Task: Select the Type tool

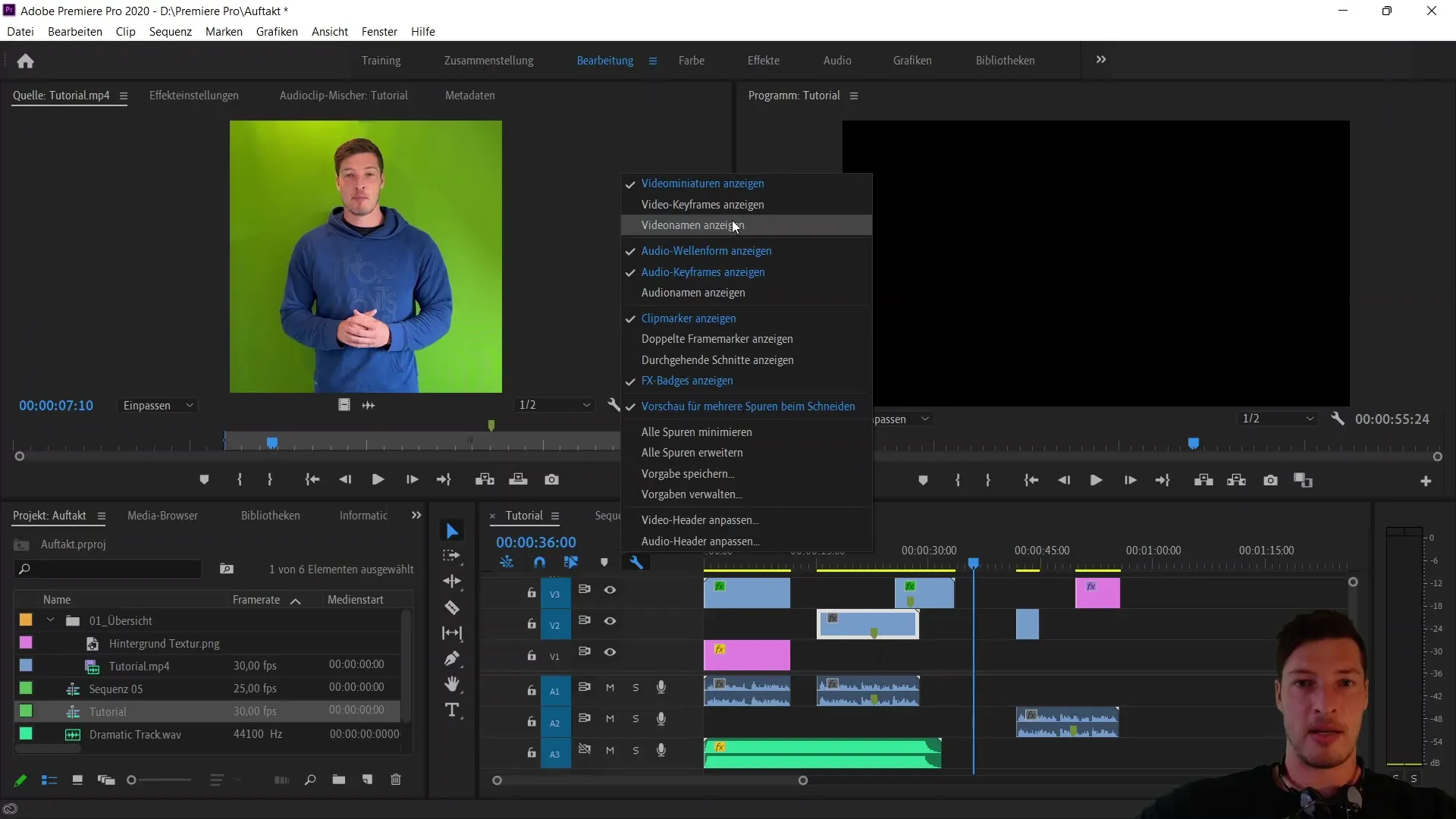Action: [x=452, y=710]
